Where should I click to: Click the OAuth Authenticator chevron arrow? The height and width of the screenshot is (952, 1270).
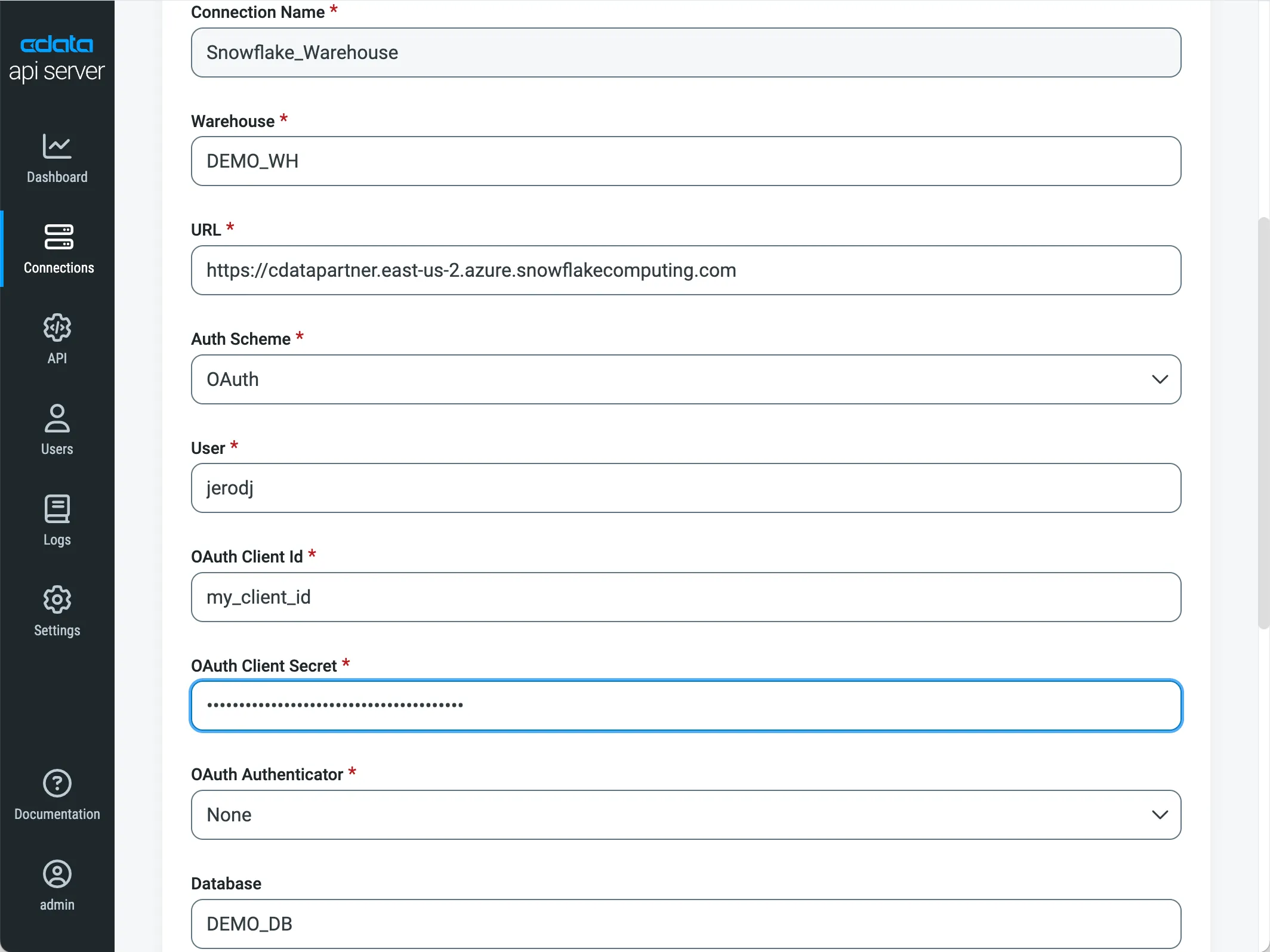[1160, 815]
